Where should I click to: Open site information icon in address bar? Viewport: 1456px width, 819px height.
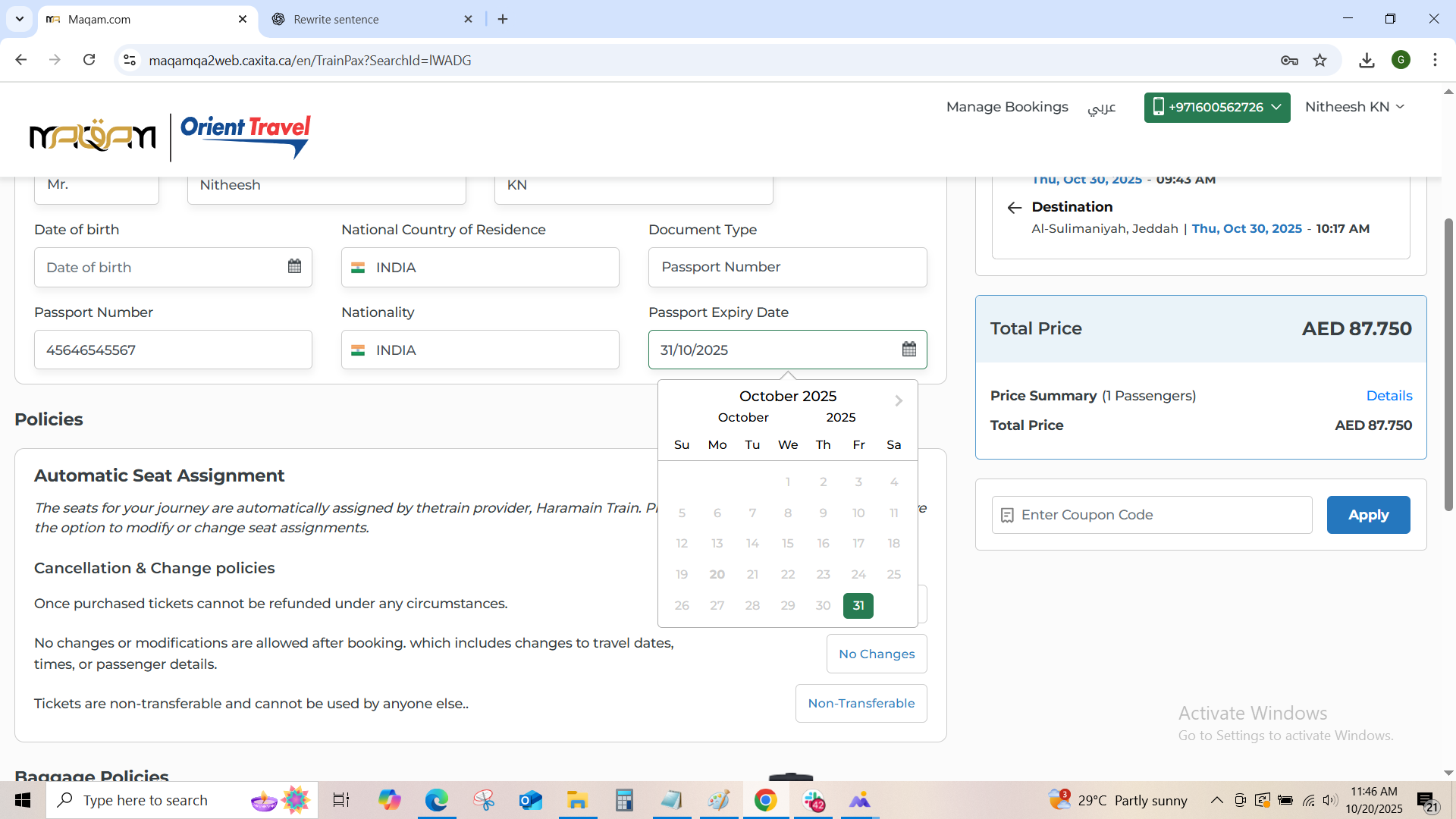click(130, 60)
